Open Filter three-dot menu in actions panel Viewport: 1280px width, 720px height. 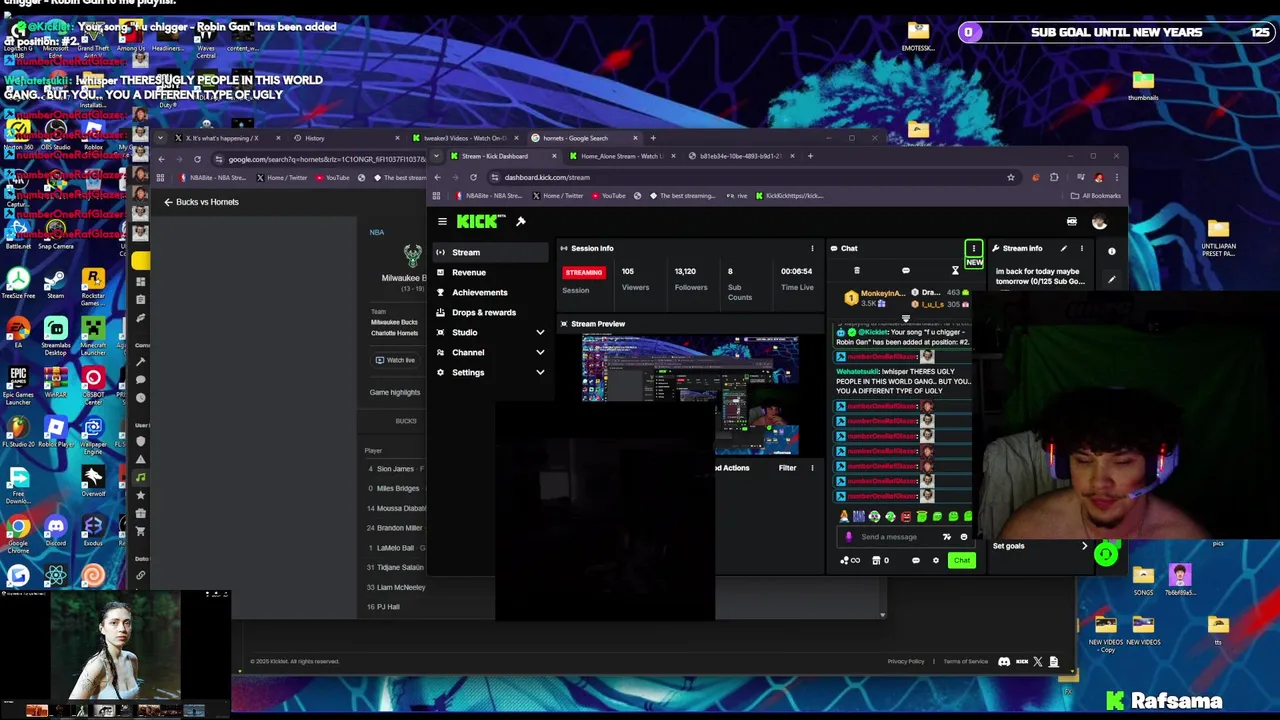[812, 468]
